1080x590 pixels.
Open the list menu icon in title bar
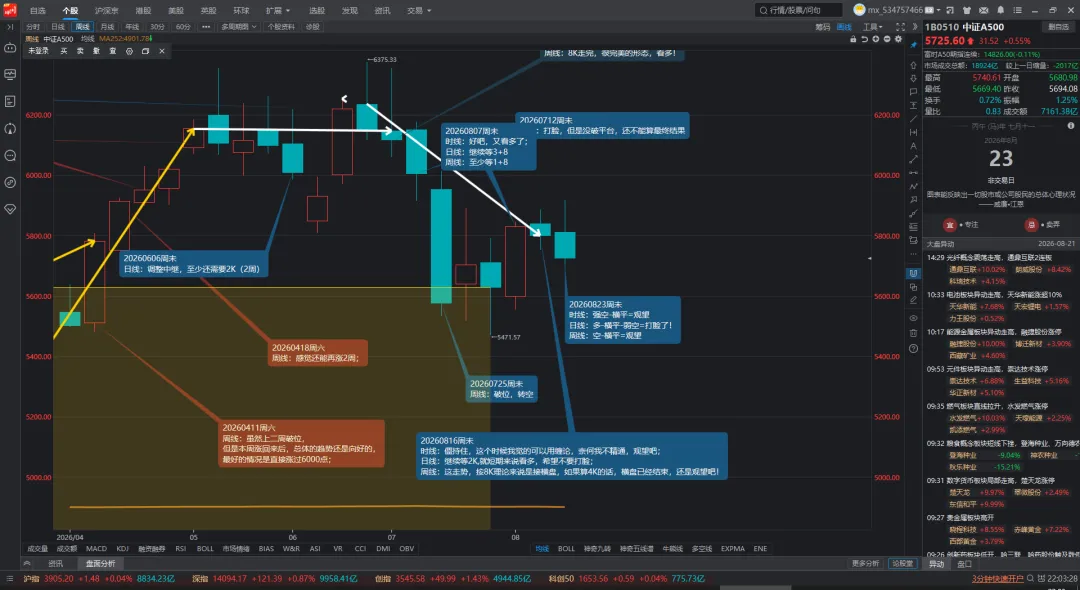click(x=1017, y=10)
